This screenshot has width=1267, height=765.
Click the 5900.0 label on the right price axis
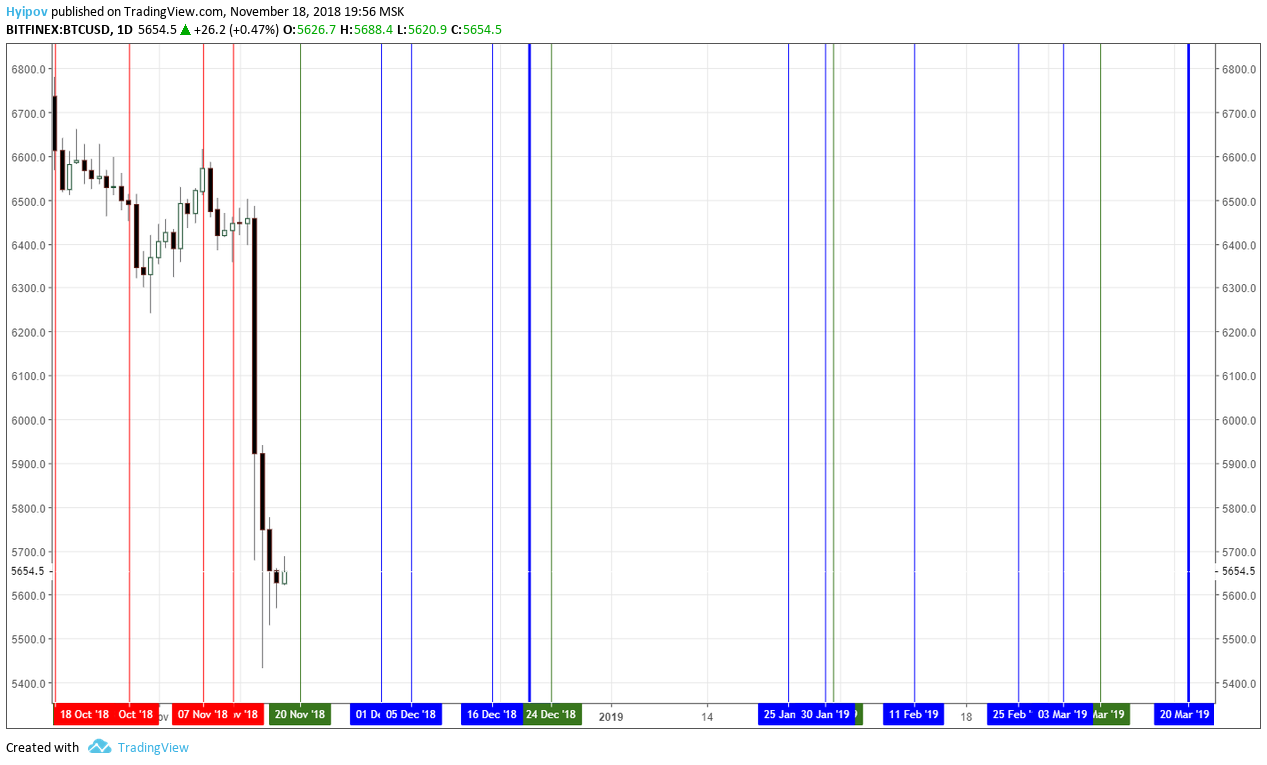(1240, 464)
